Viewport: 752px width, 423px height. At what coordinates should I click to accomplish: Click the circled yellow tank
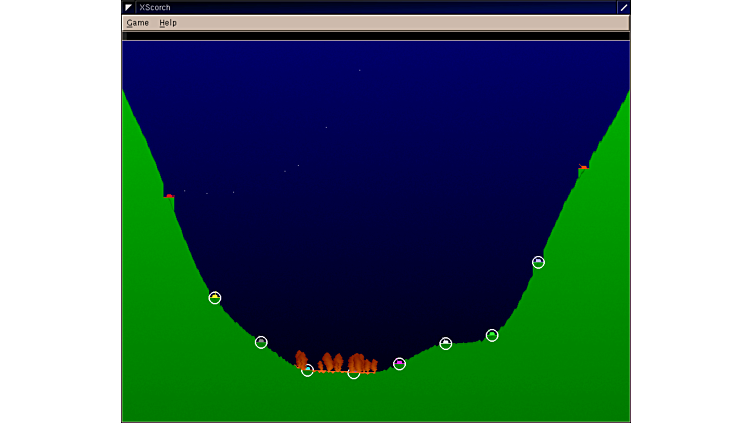(214, 298)
